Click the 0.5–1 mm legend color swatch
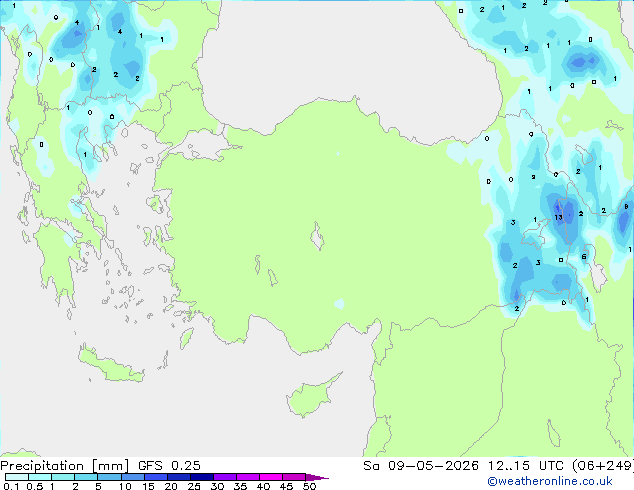Screen dimensions: 634x490 tap(40, 477)
